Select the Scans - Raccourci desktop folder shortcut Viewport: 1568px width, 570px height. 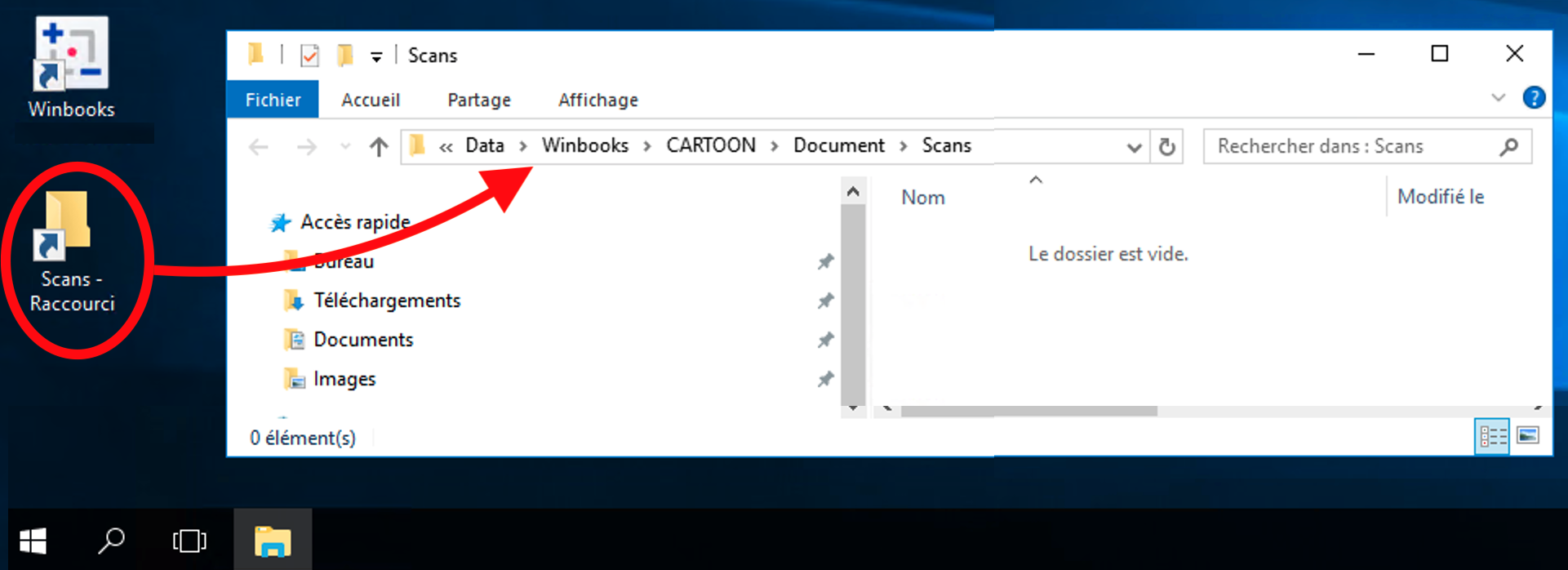click(71, 253)
